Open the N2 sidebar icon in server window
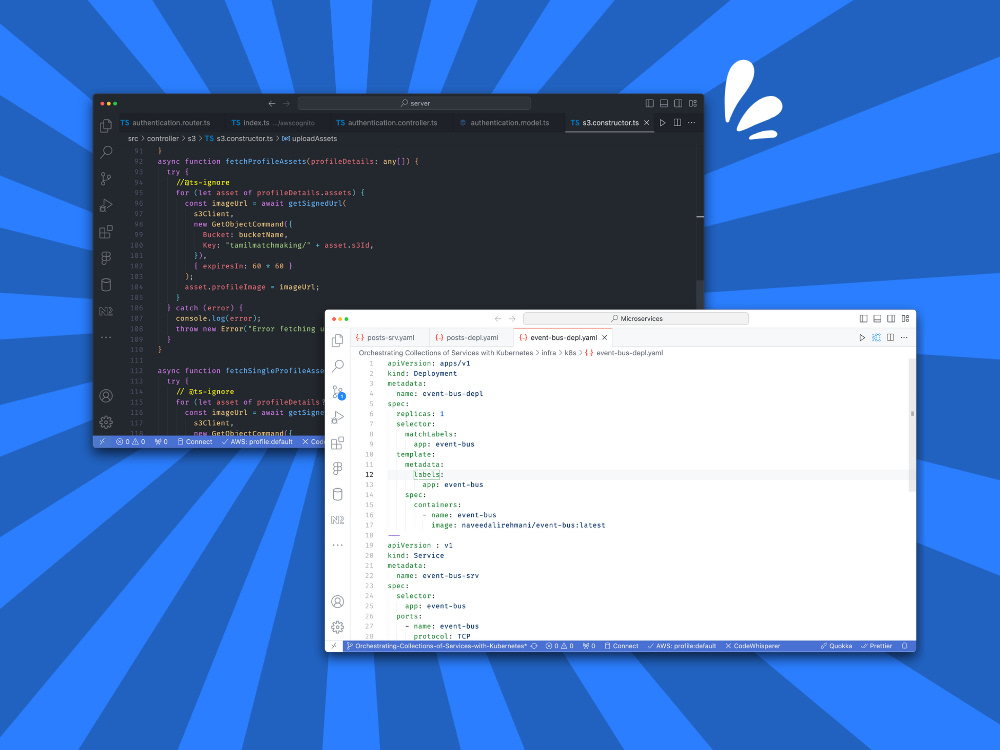The height and width of the screenshot is (750, 1000). coord(106,311)
